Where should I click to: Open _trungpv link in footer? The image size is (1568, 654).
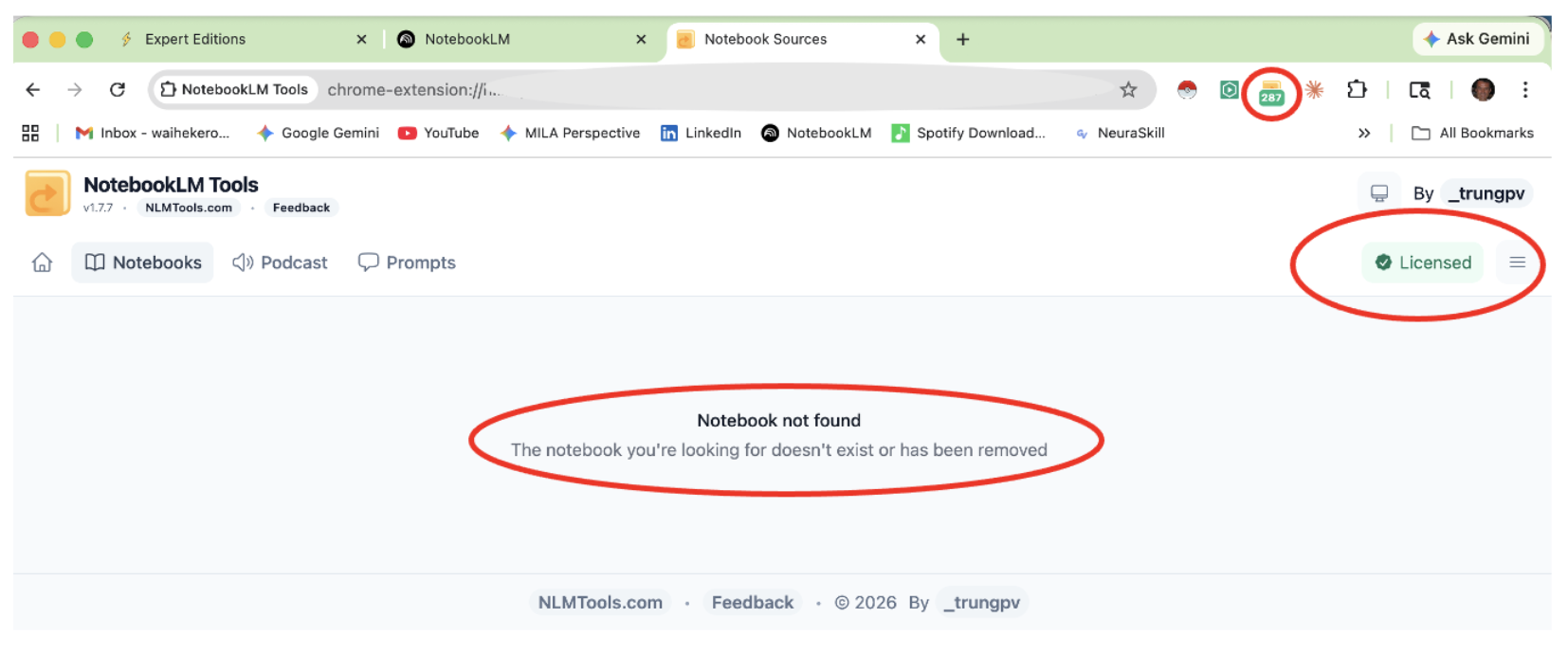(x=981, y=603)
